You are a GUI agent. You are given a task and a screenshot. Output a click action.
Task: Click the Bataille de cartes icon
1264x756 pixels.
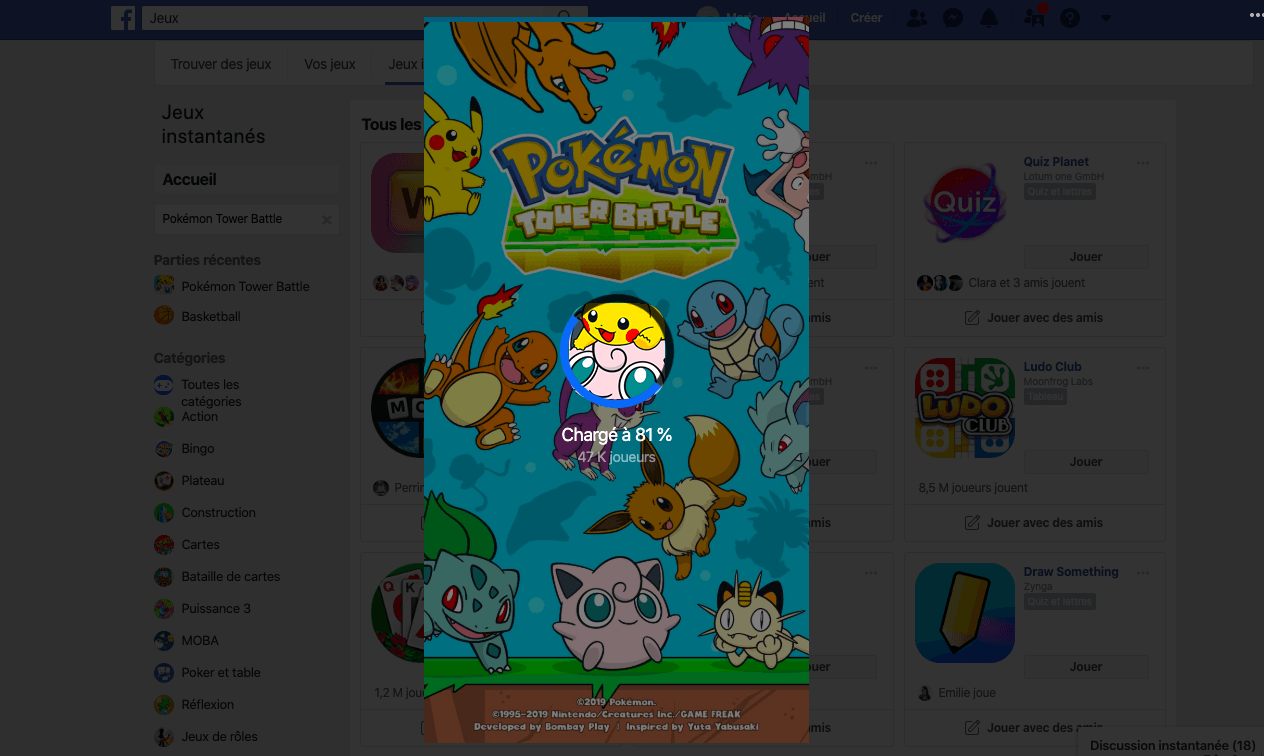(164, 577)
